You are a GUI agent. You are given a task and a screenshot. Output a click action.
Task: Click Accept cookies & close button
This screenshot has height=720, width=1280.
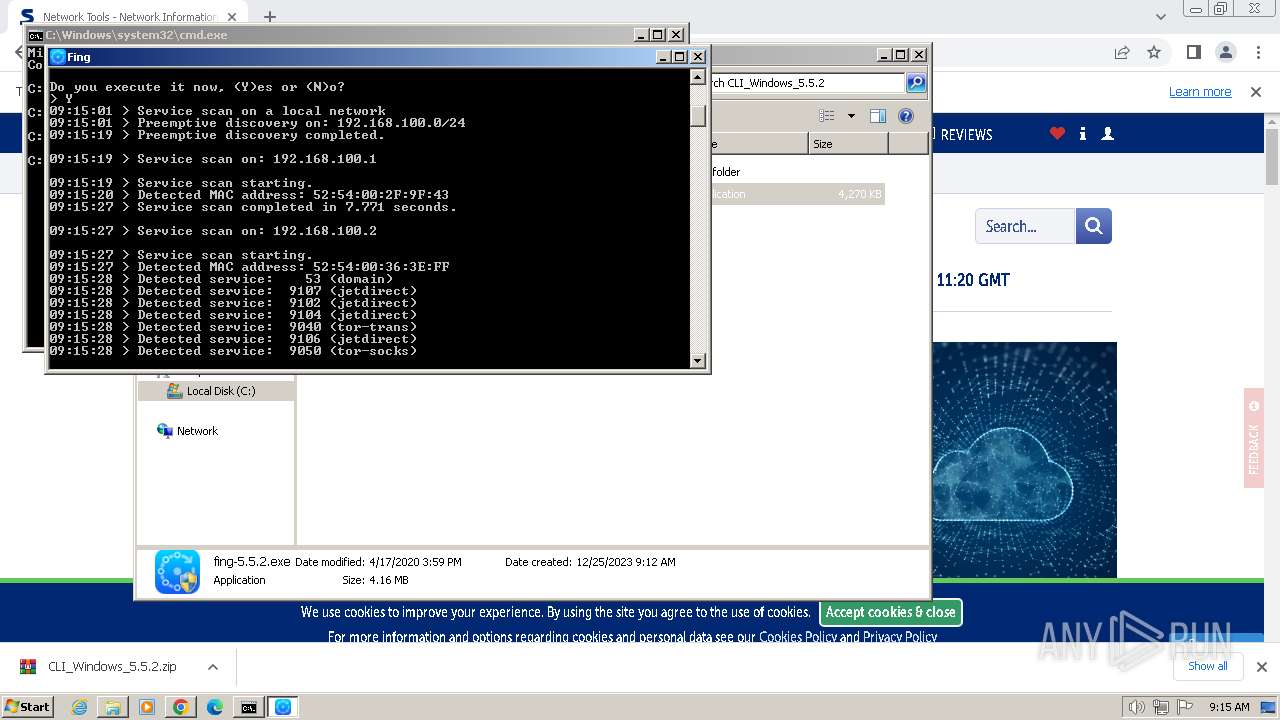click(890, 612)
